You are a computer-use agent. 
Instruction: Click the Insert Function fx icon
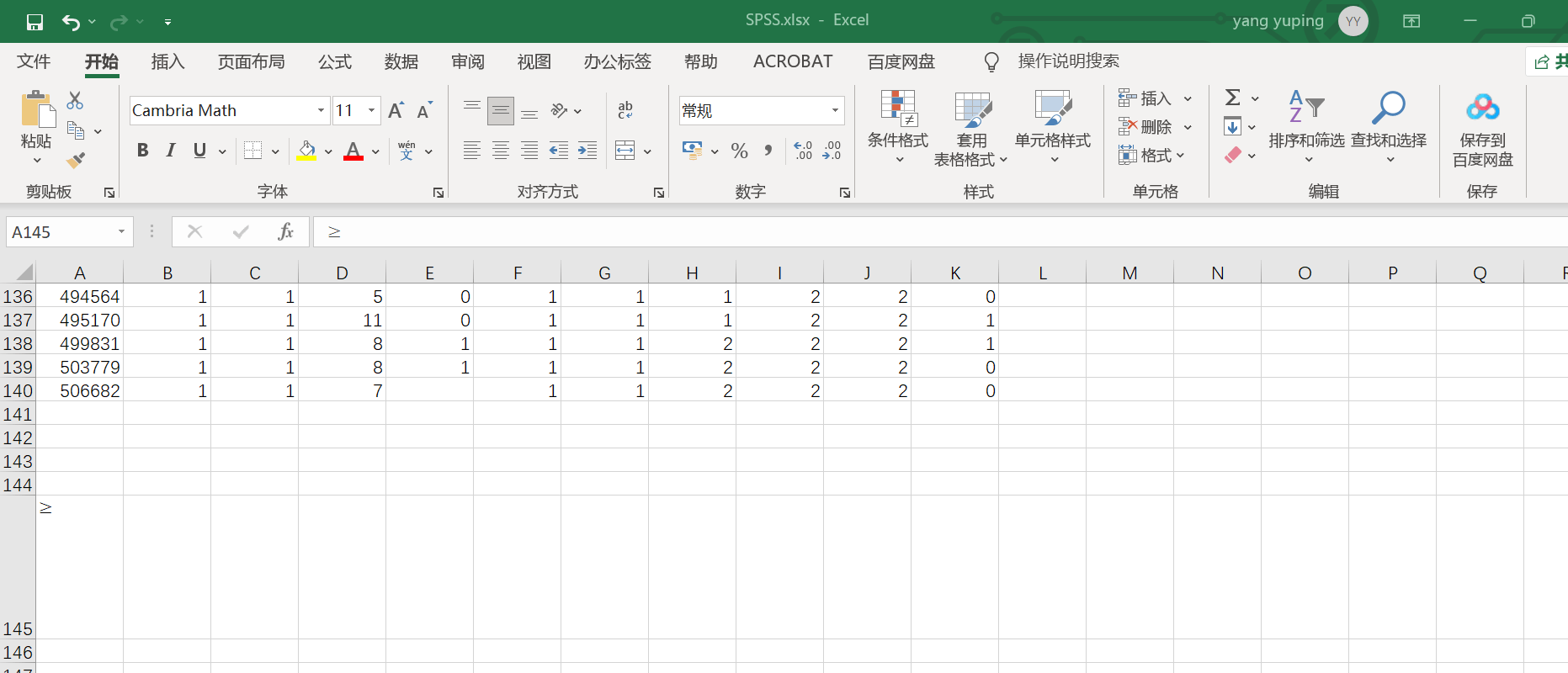tap(286, 231)
